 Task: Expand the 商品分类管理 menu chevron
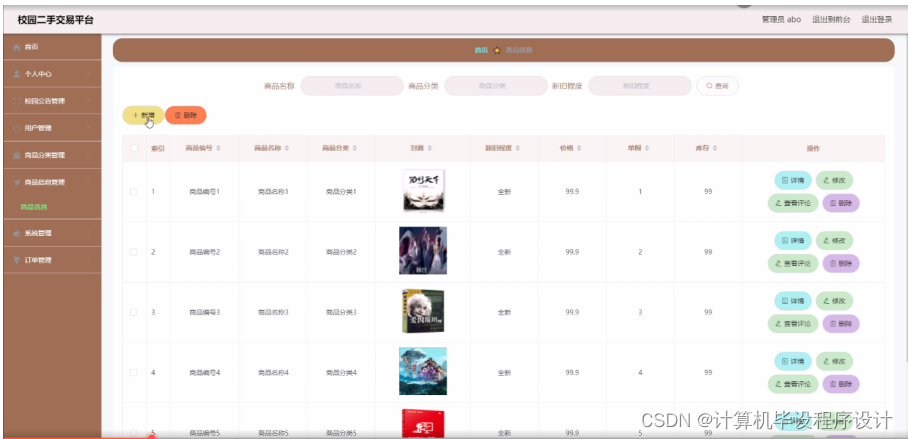(x=89, y=155)
